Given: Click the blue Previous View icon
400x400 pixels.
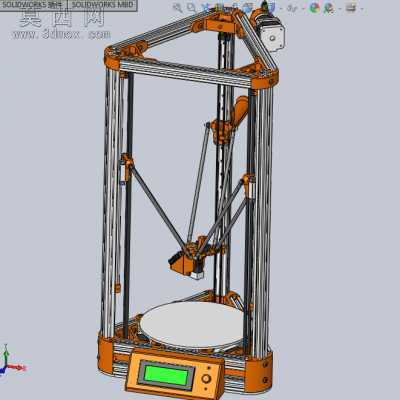Looking at the screenshot, I should pos(205,8).
